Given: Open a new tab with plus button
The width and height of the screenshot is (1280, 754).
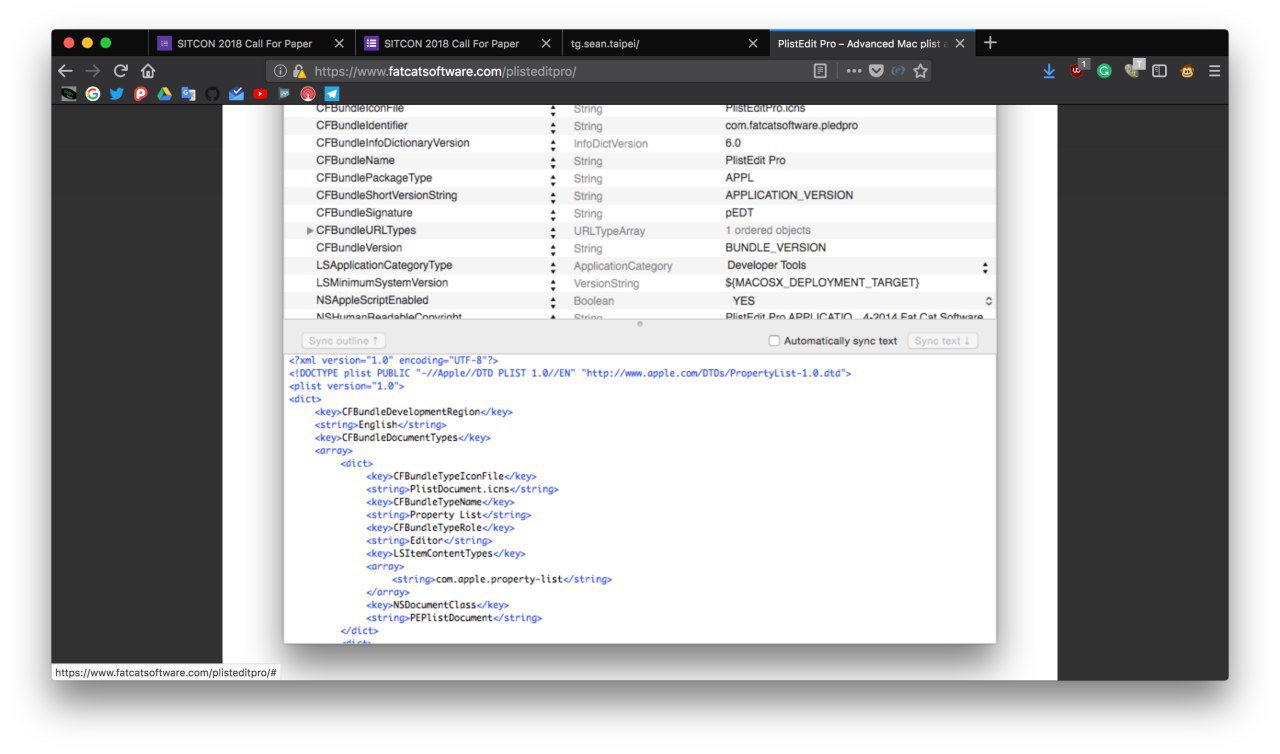Looking at the screenshot, I should pyautogui.click(x=990, y=43).
